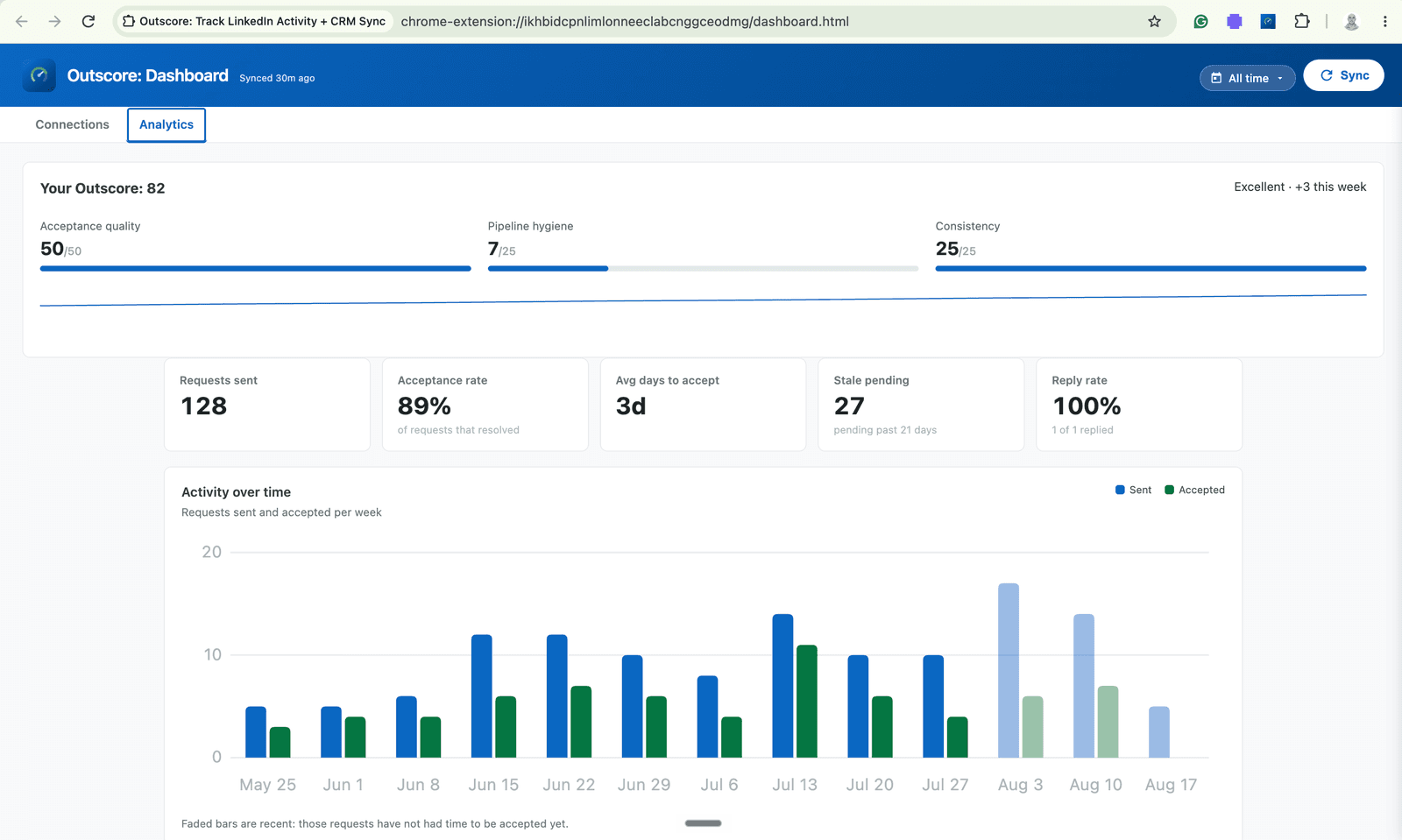This screenshot has width=1402, height=840.
Task: Click the Consistency progress bar
Action: click(x=1151, y=269)
